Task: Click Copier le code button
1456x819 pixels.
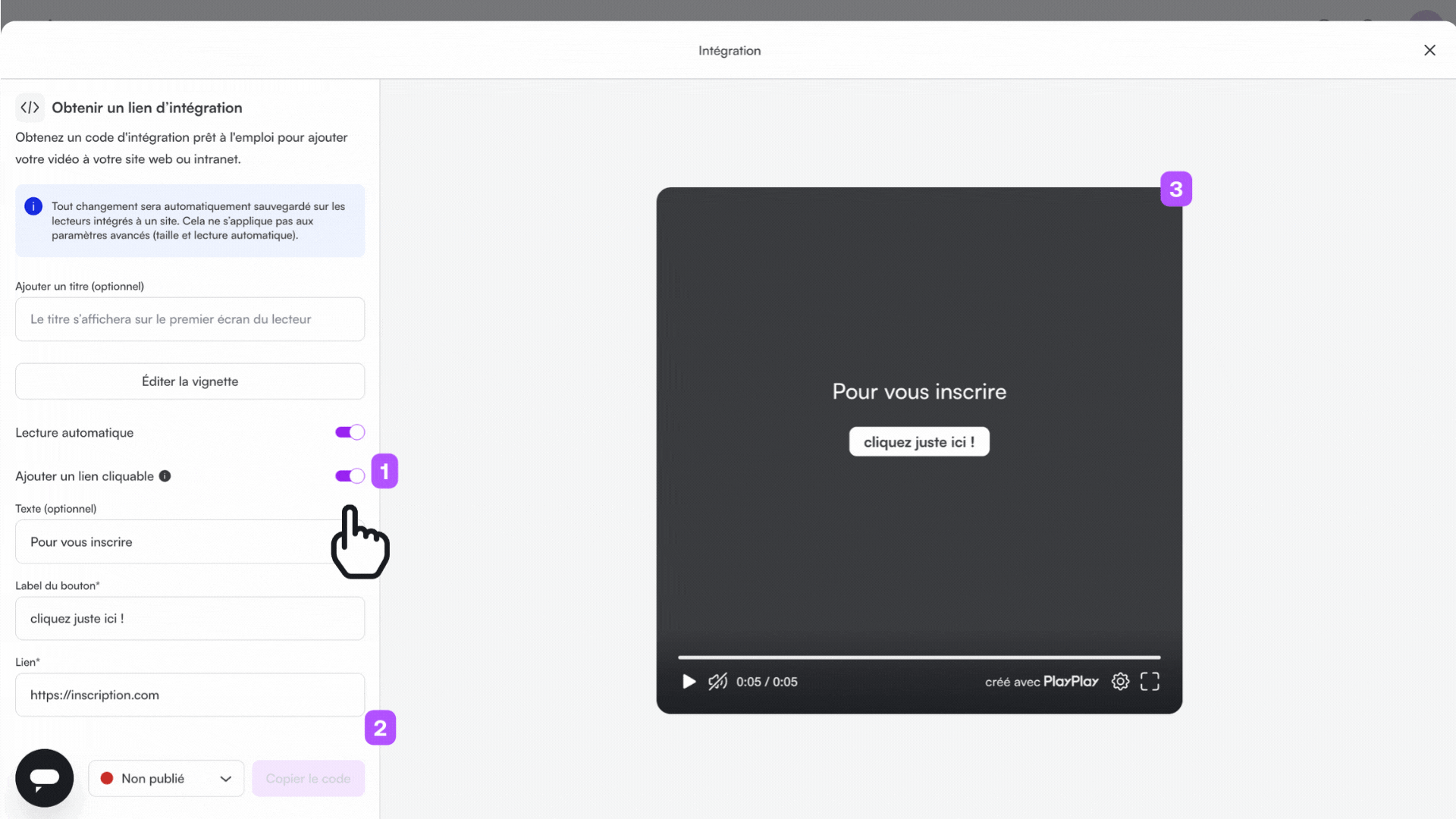Action: click(309, 779)
